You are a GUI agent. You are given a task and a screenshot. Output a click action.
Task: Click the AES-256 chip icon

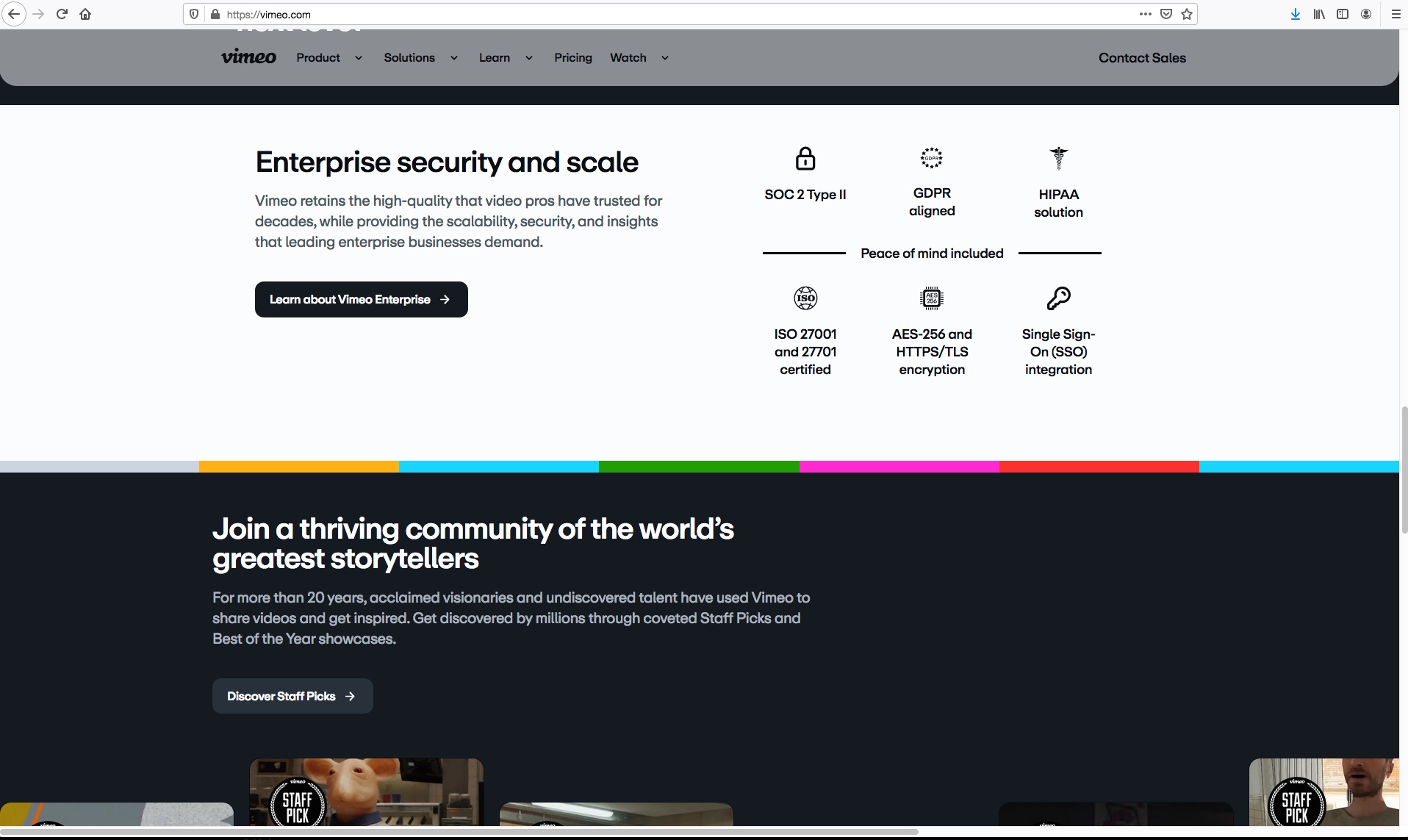[932, 298]
